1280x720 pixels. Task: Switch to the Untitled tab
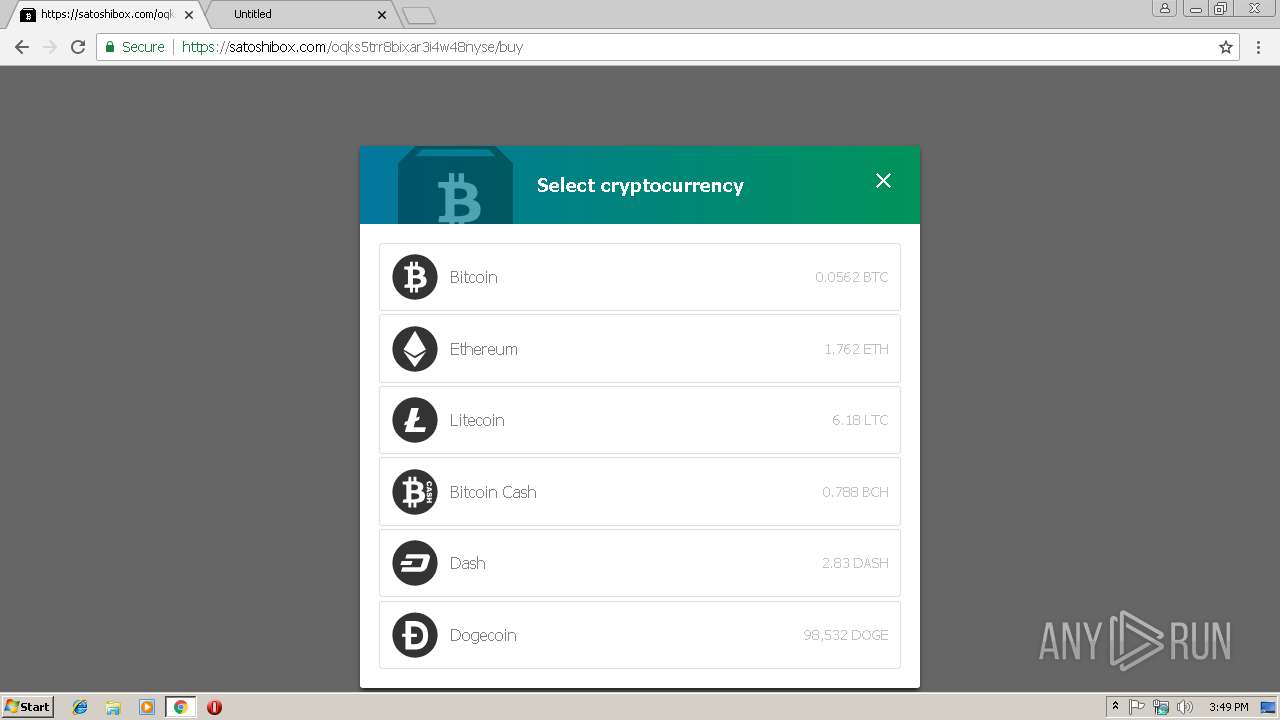(298, 14)
